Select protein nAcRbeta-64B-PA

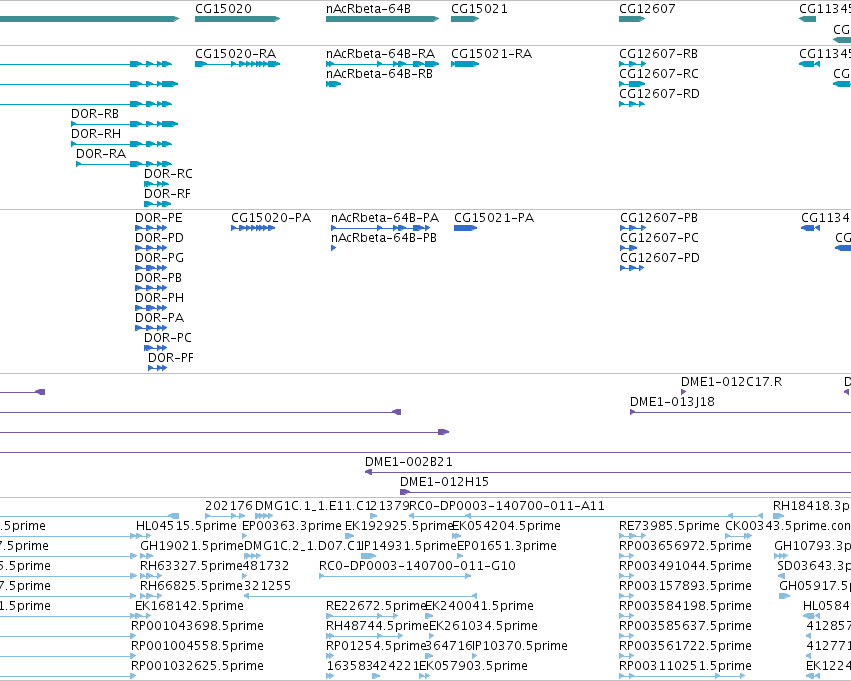385,218
